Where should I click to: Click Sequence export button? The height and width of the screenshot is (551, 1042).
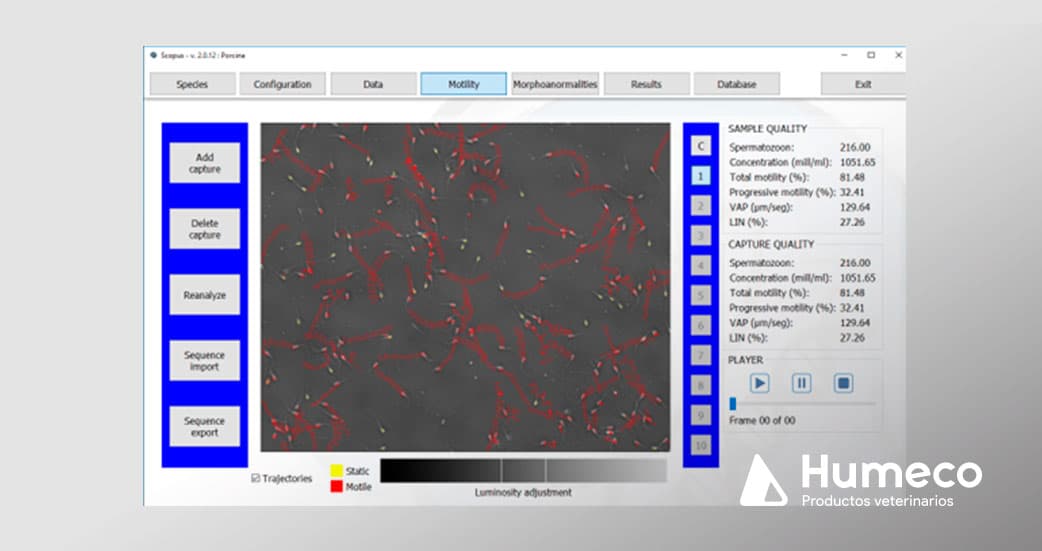204,427
